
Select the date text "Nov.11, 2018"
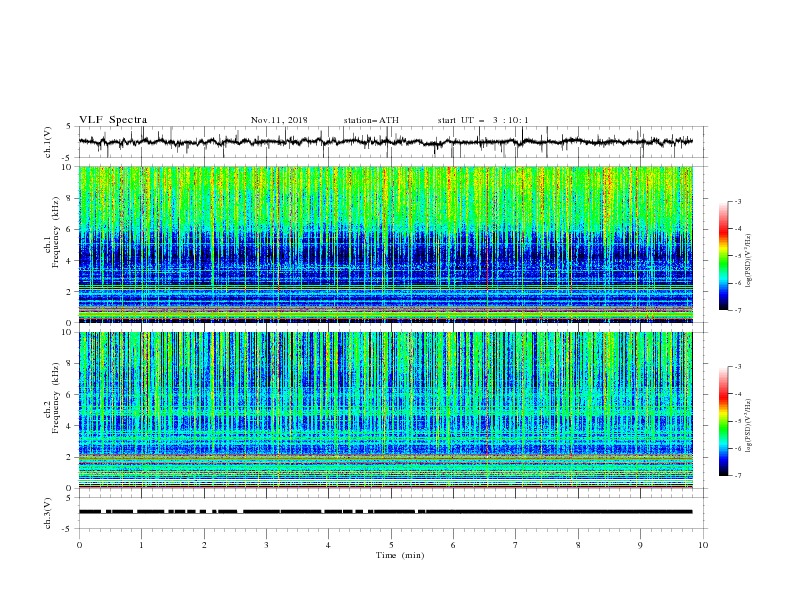279,120
